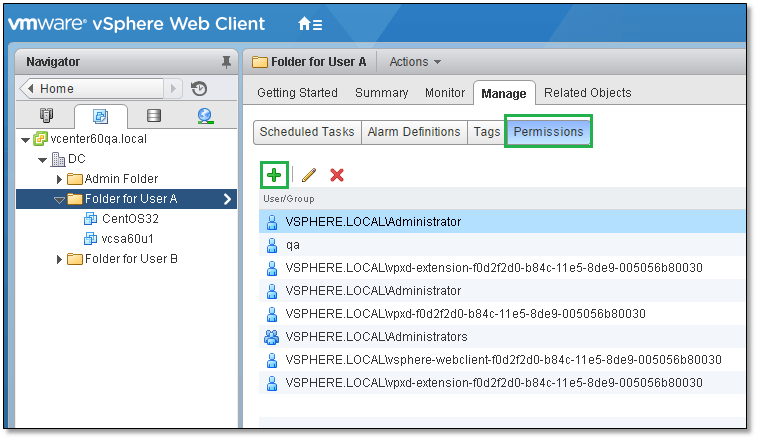Click the navigator forward arrow

(173, 89)
